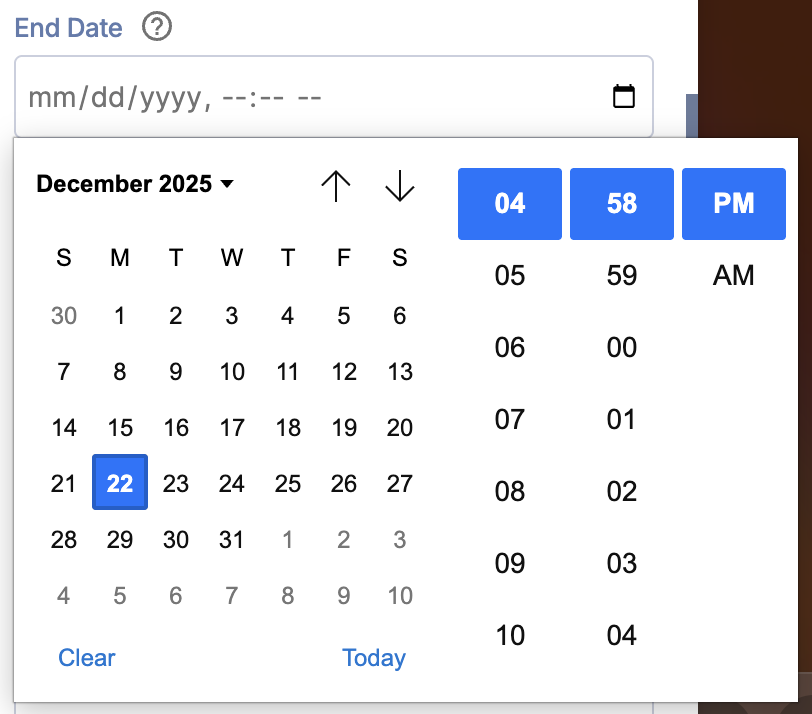
Task: Click the help question mark icon
Action: tap(156, 28)
